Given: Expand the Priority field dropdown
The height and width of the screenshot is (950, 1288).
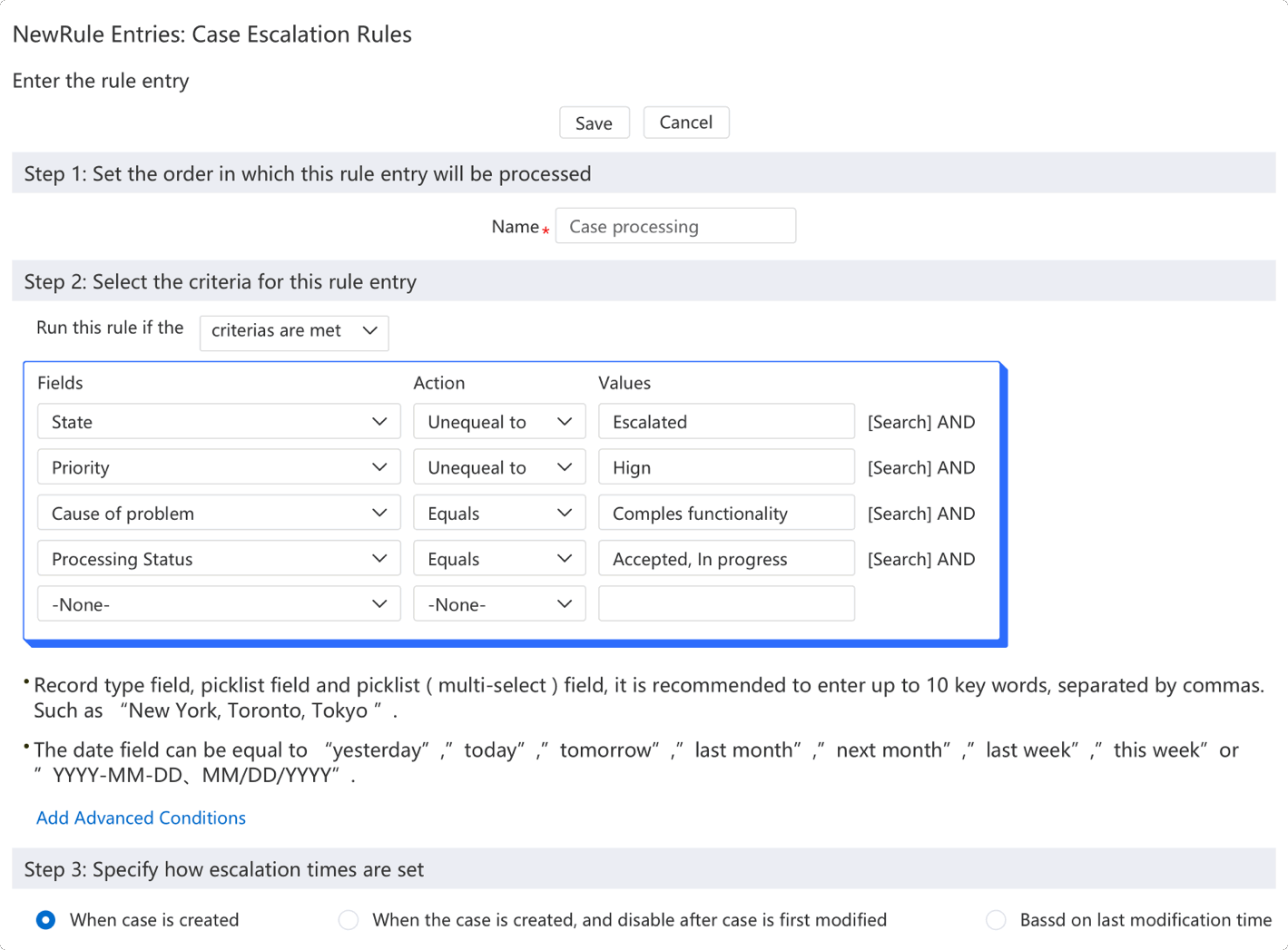Looking at the screenshot, I should point(219,467).
